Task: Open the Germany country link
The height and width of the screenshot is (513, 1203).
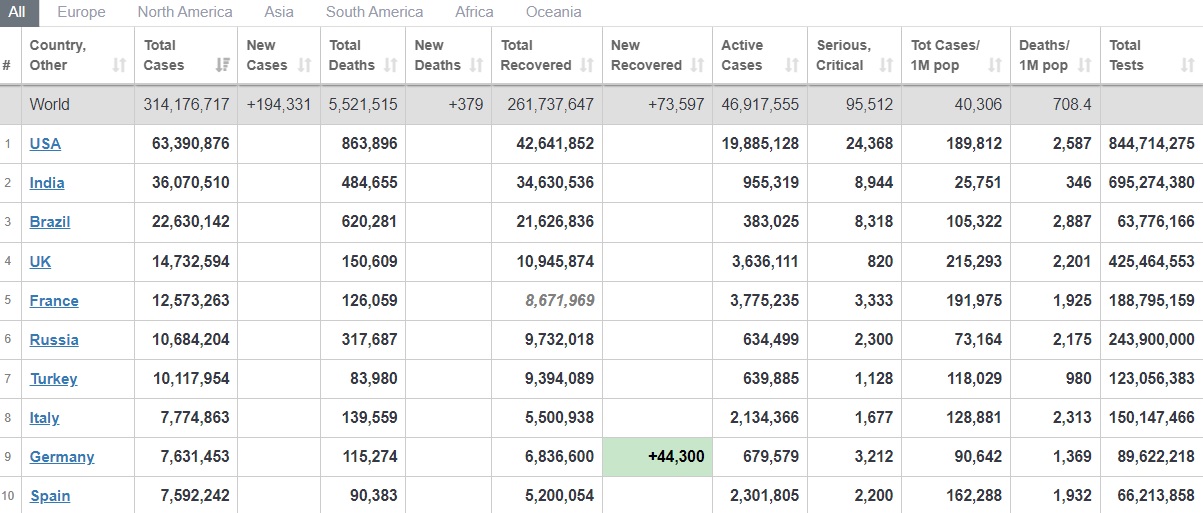Action: 62,456
